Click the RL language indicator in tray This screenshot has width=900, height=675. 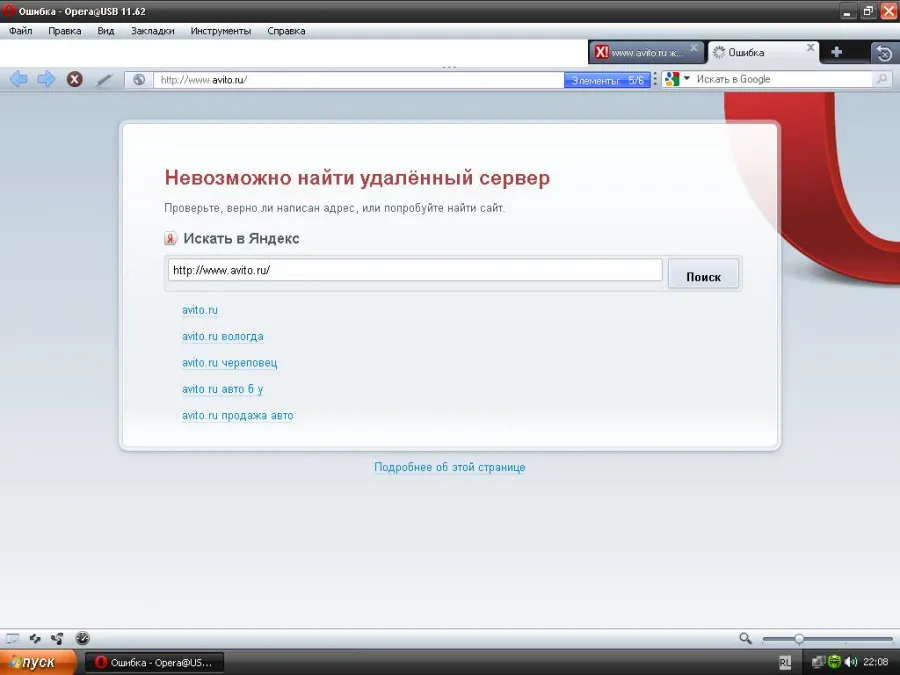point(785,662)
